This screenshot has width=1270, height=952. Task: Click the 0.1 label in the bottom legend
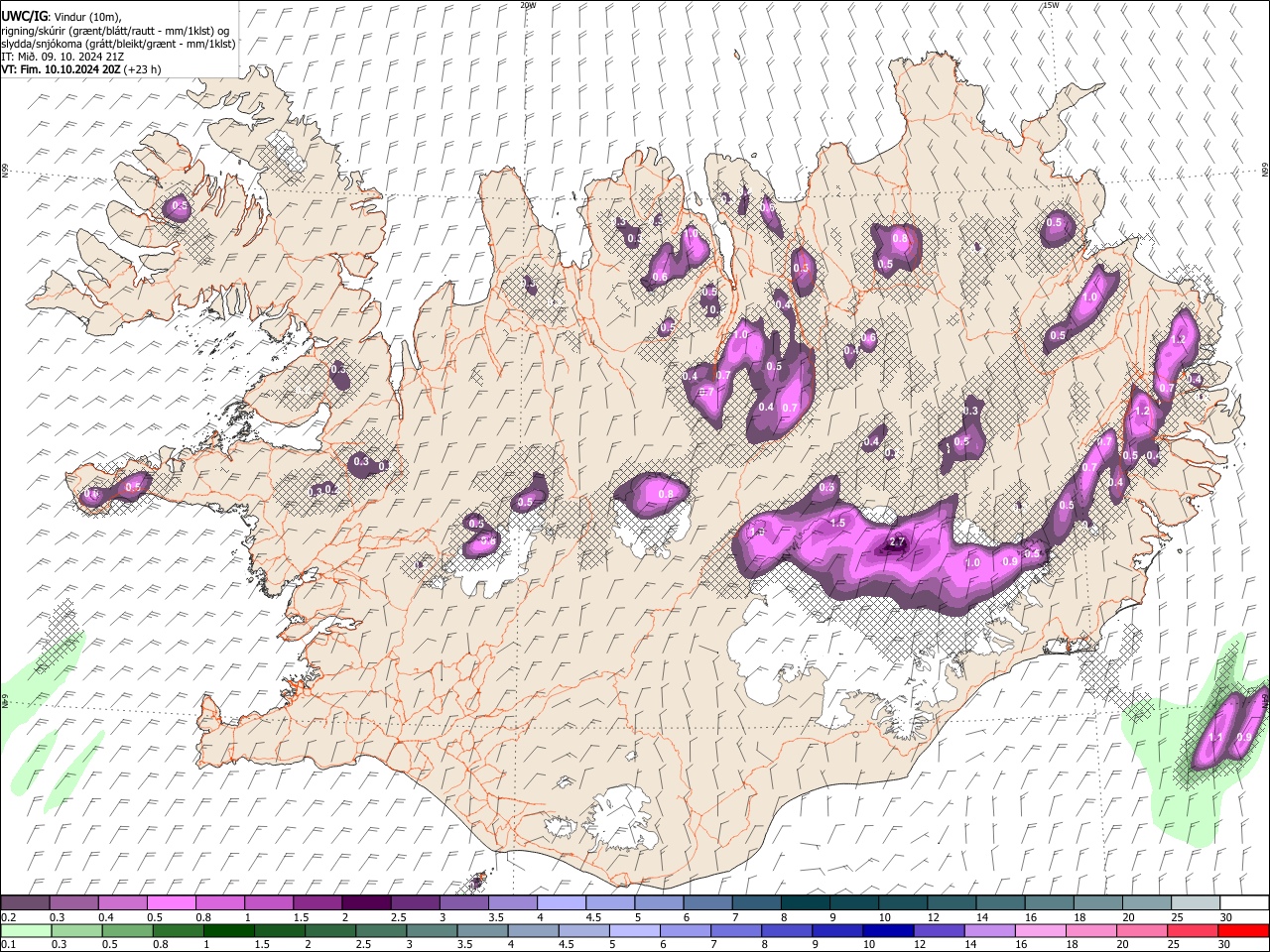tap(8, 944)
